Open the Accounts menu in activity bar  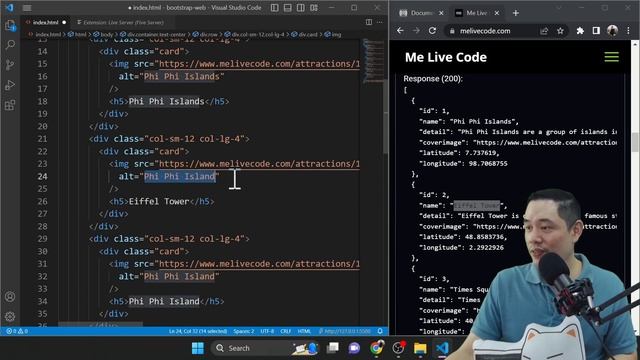click(10, 297)
